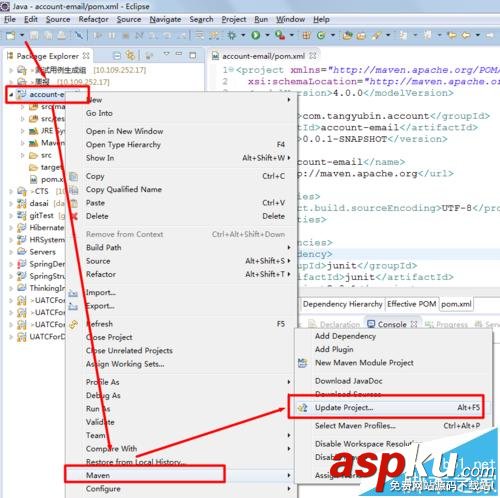
Task: Open the Run dropdown arrow
Action: [x=267, y=35]
